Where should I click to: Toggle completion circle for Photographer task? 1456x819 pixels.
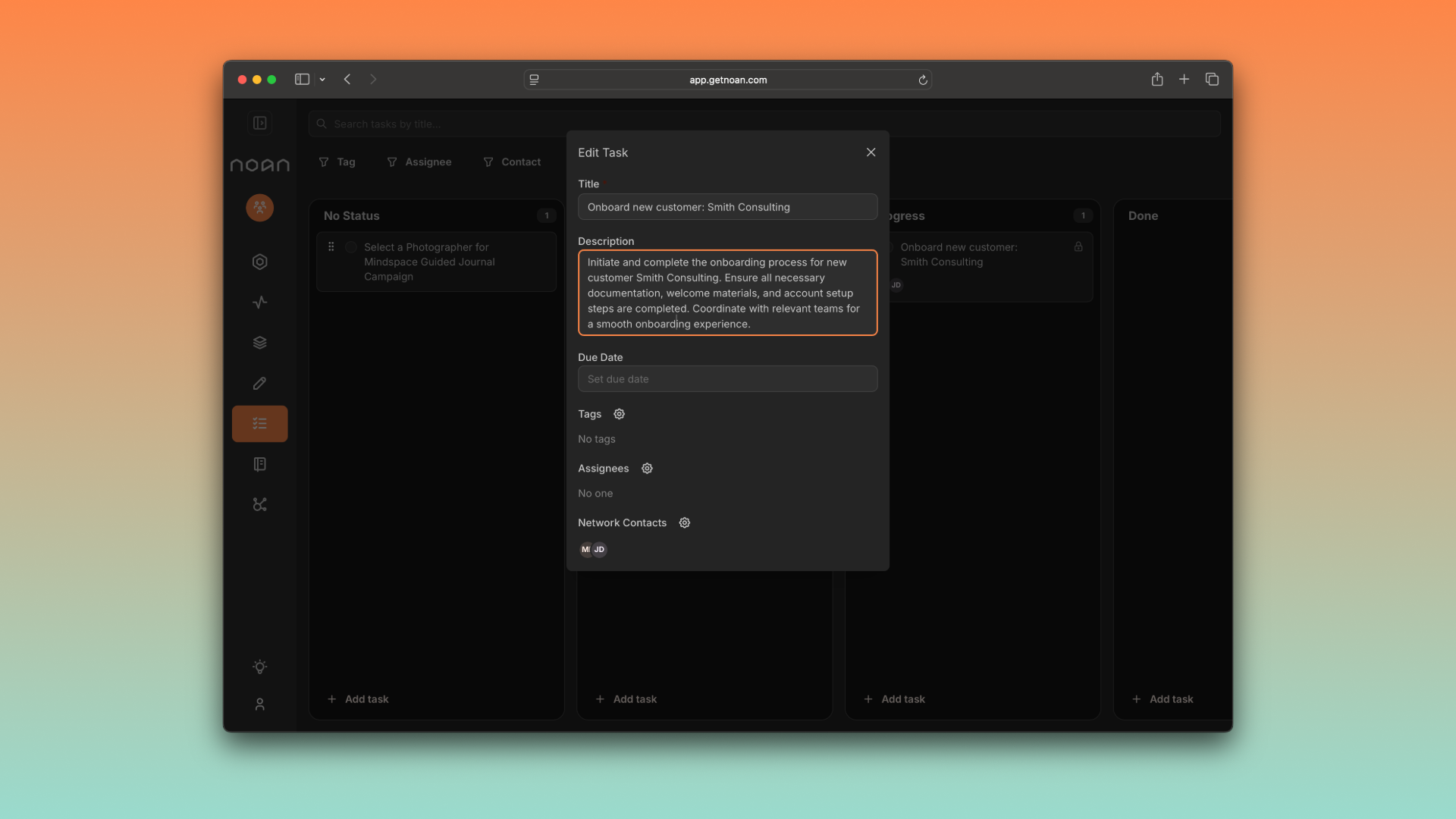click(351, 247)
